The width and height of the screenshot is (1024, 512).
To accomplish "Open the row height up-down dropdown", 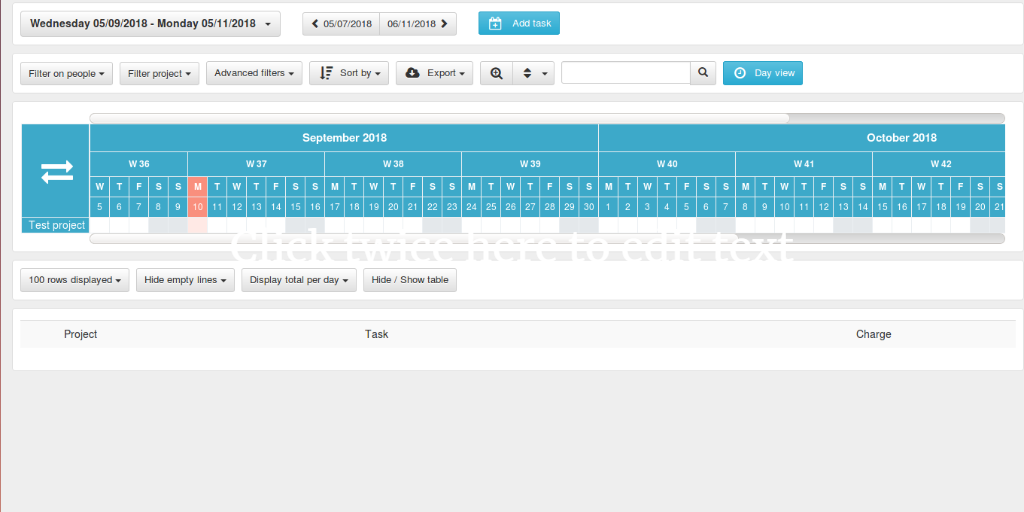I will (534, 73).
